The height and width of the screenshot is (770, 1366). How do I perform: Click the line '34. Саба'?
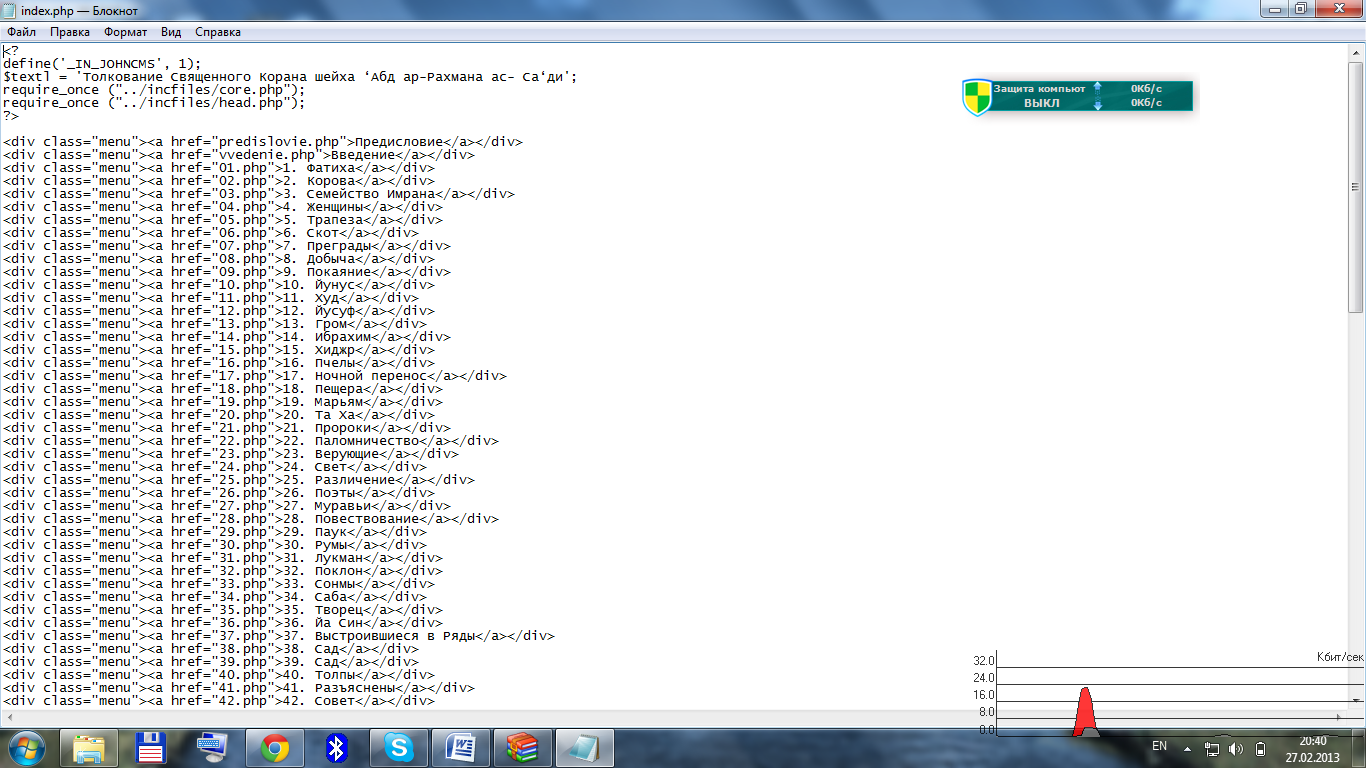pos(215,597)
